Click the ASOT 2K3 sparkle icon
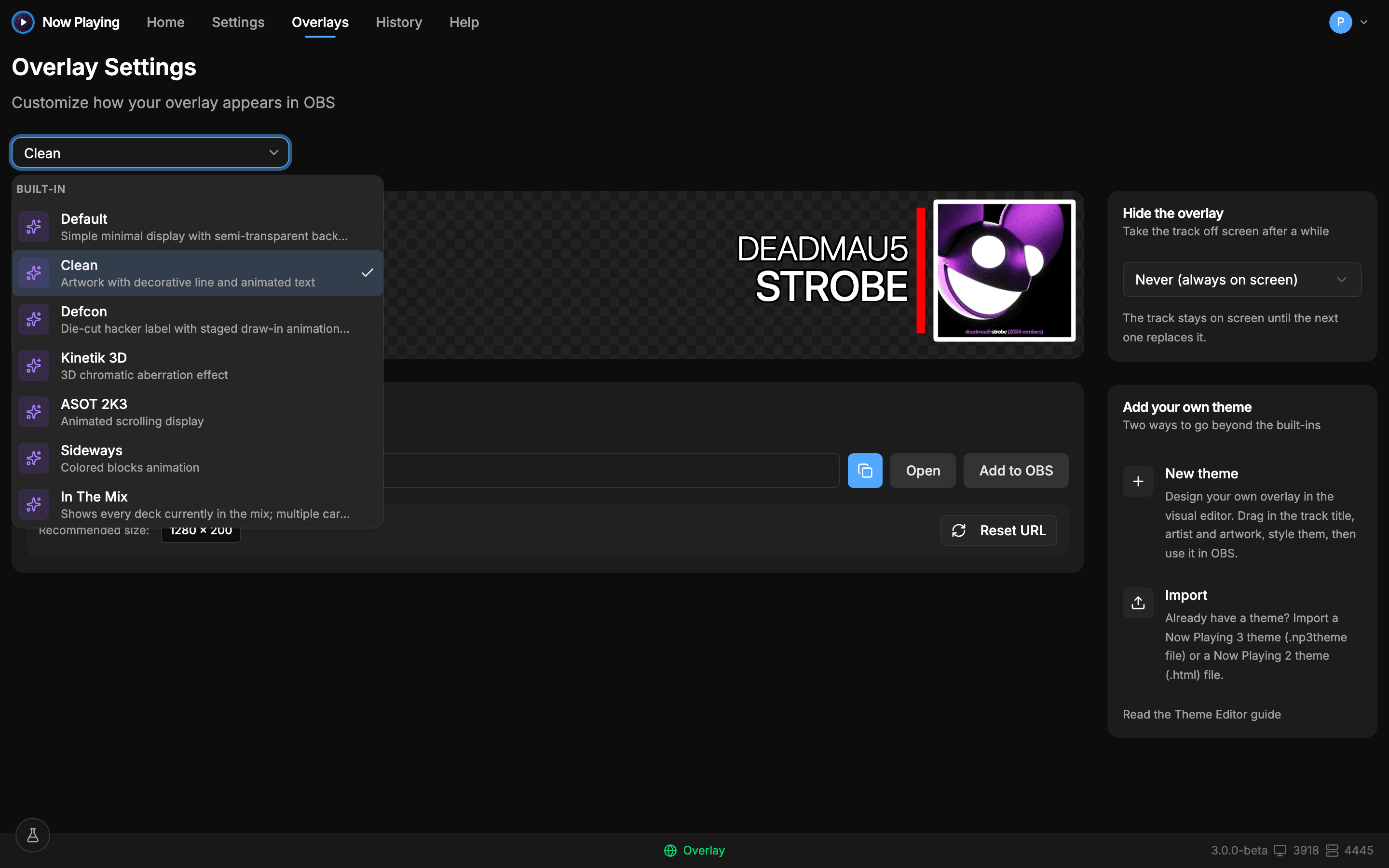 pyautogui.click(x=34, y=412)
